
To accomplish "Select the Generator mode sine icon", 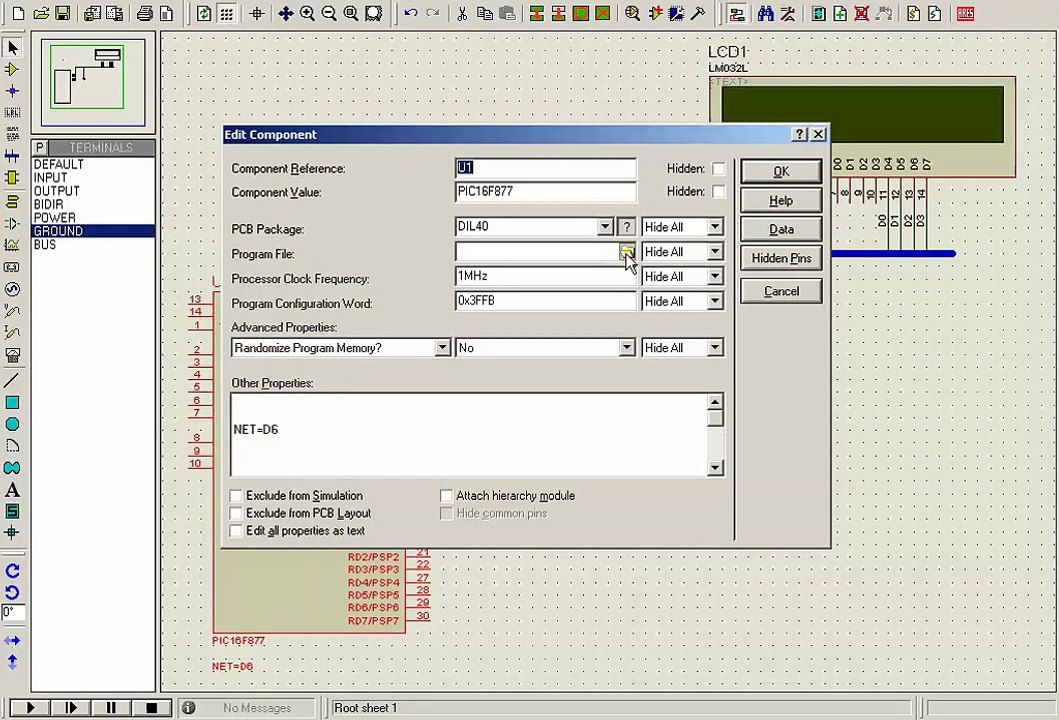I will click(12, 289).
